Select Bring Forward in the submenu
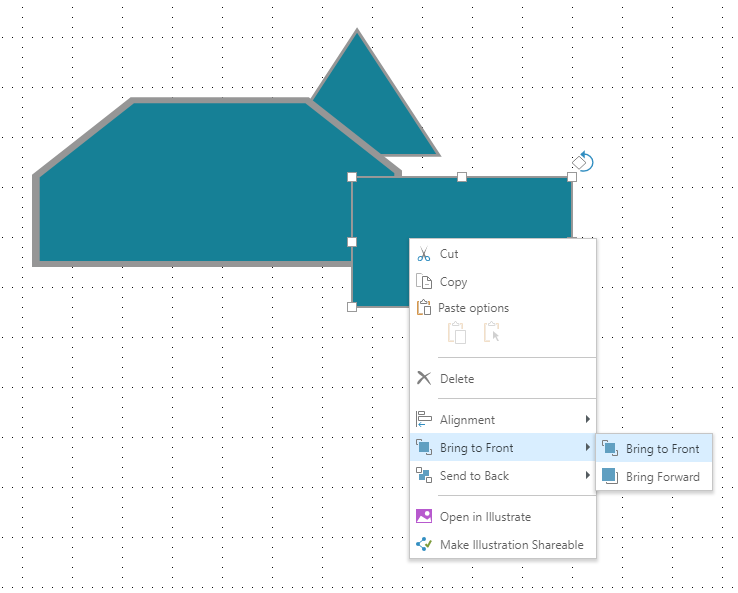The image size is (738, 593). pyautogui.click(x=662, y=477)
